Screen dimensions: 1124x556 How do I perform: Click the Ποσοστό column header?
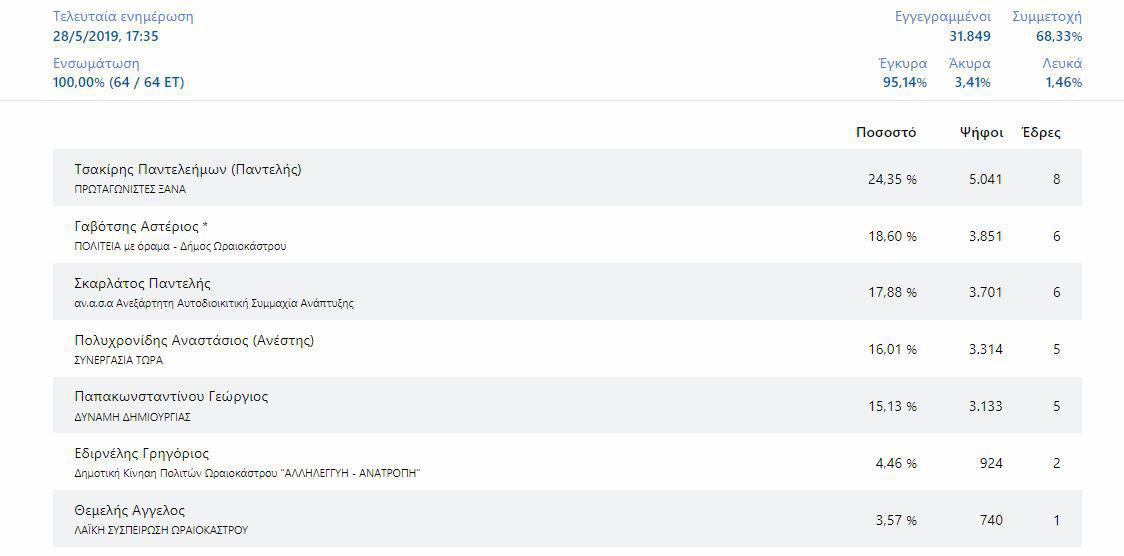click(886, 132)
